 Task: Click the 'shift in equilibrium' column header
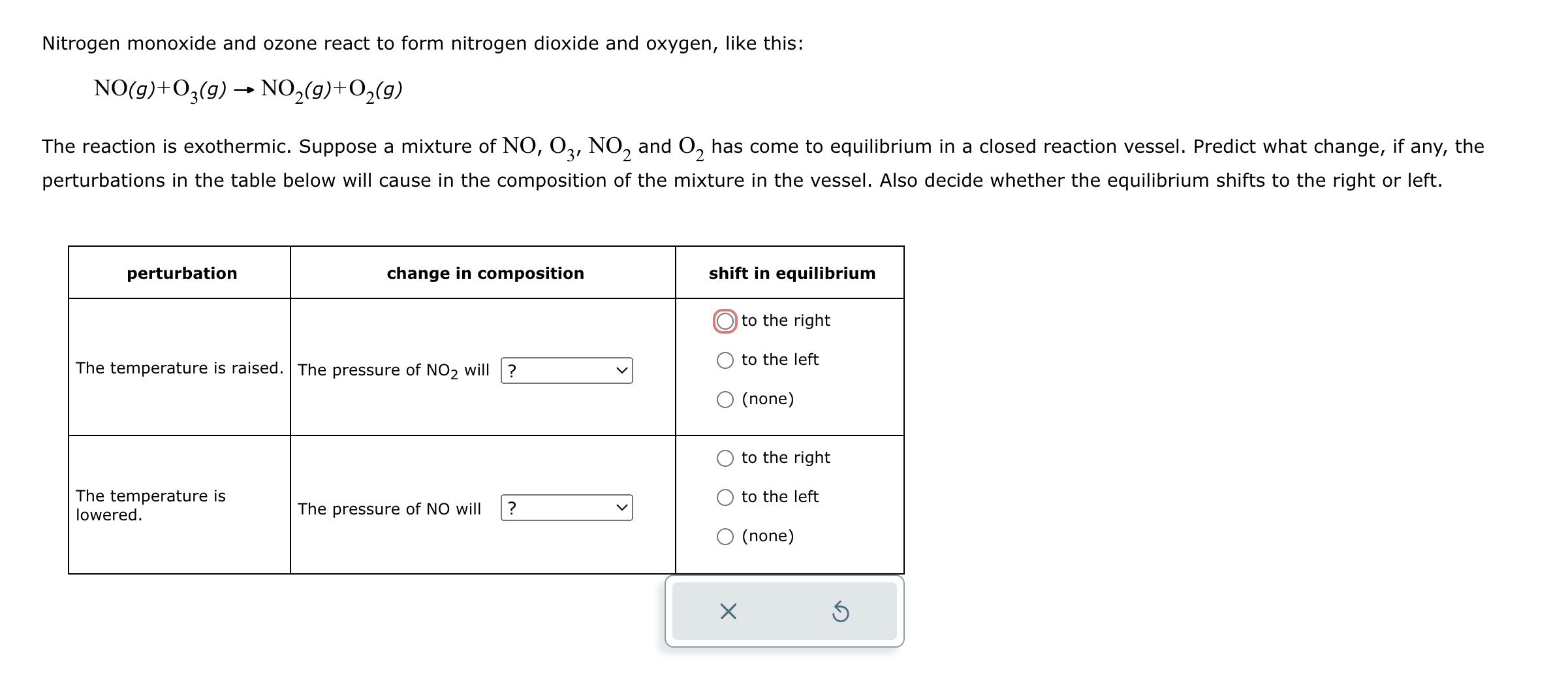pos(791,274)
